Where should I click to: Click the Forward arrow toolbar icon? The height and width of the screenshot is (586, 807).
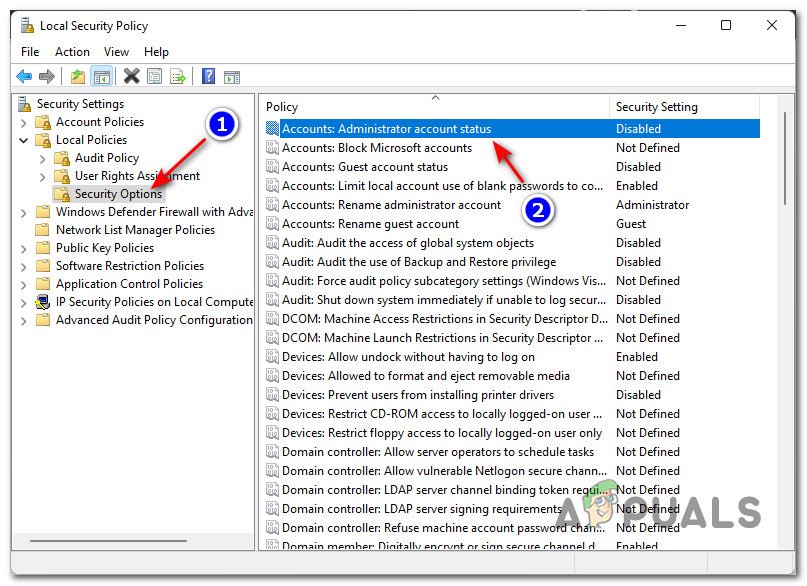46,76
